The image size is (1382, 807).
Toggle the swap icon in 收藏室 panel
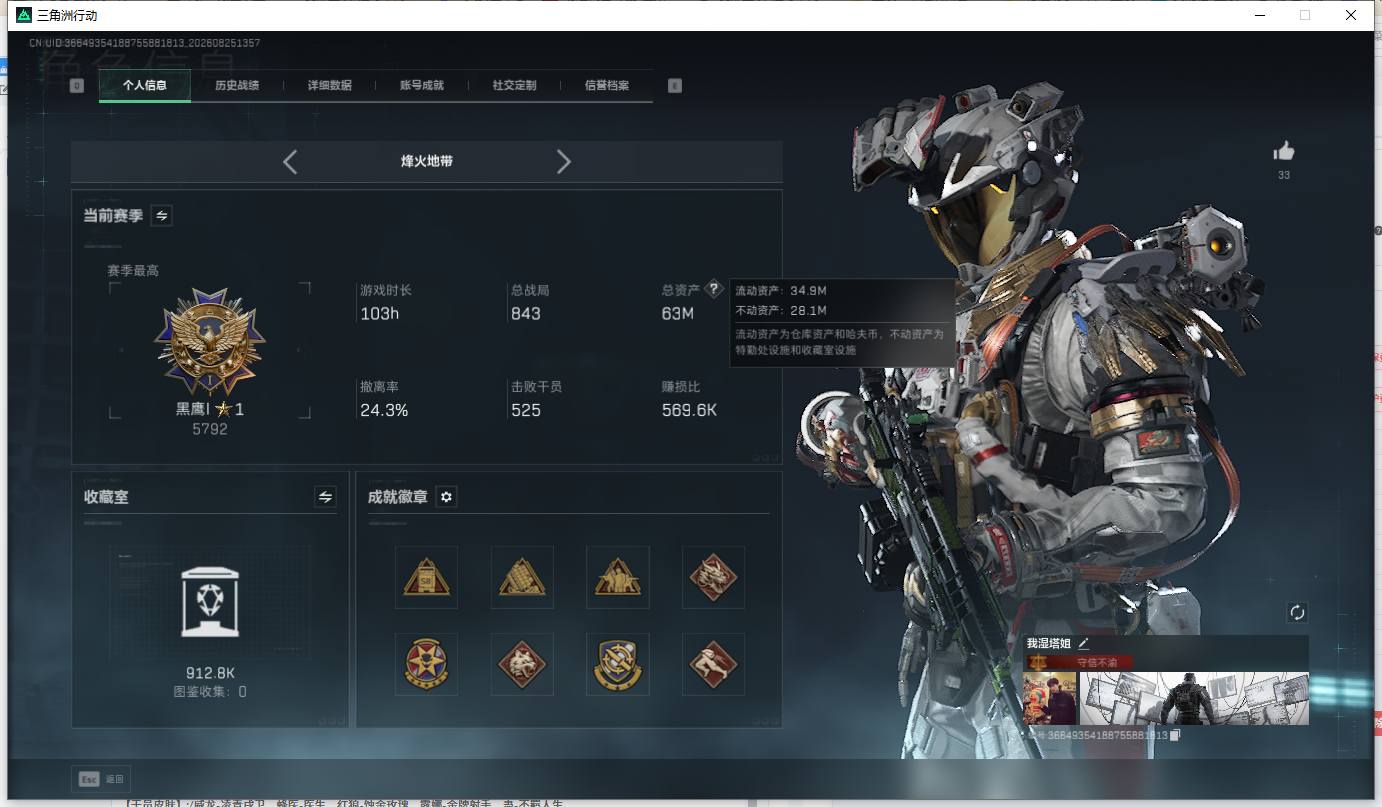[325, 497]
